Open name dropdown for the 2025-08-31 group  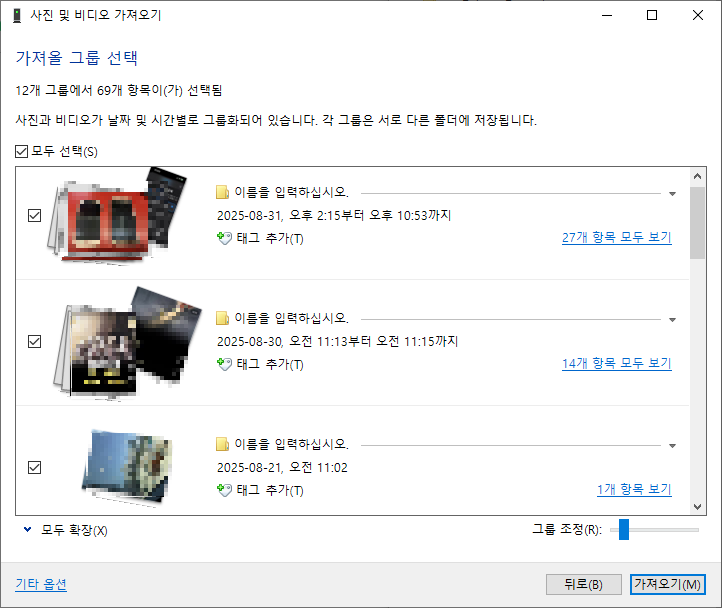point(672,194)
